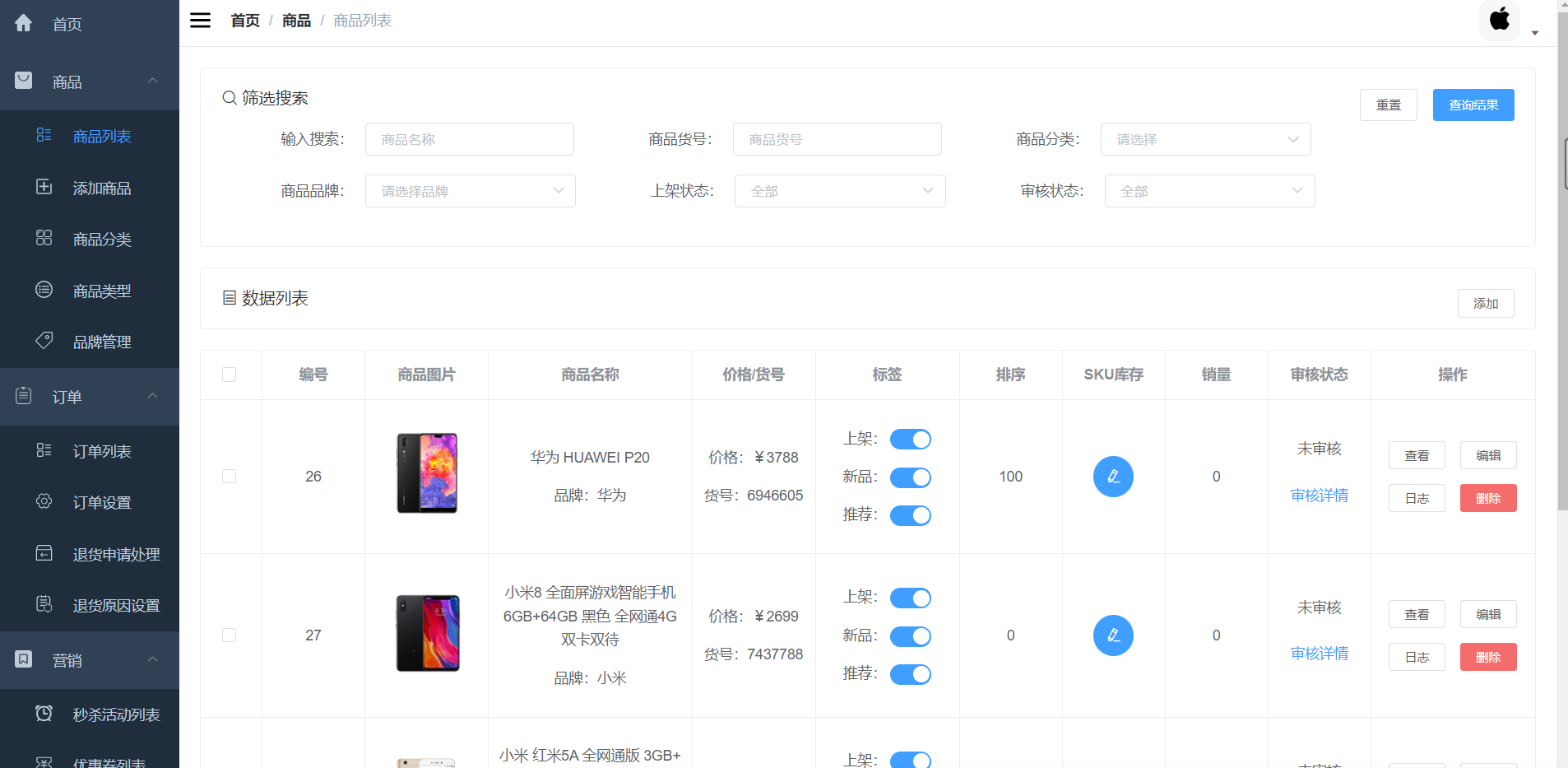The width and height of the screenshot is (1568, 768).
Task: Open user dropdown arrow beside avatar
Action: tap(1535, 33)
